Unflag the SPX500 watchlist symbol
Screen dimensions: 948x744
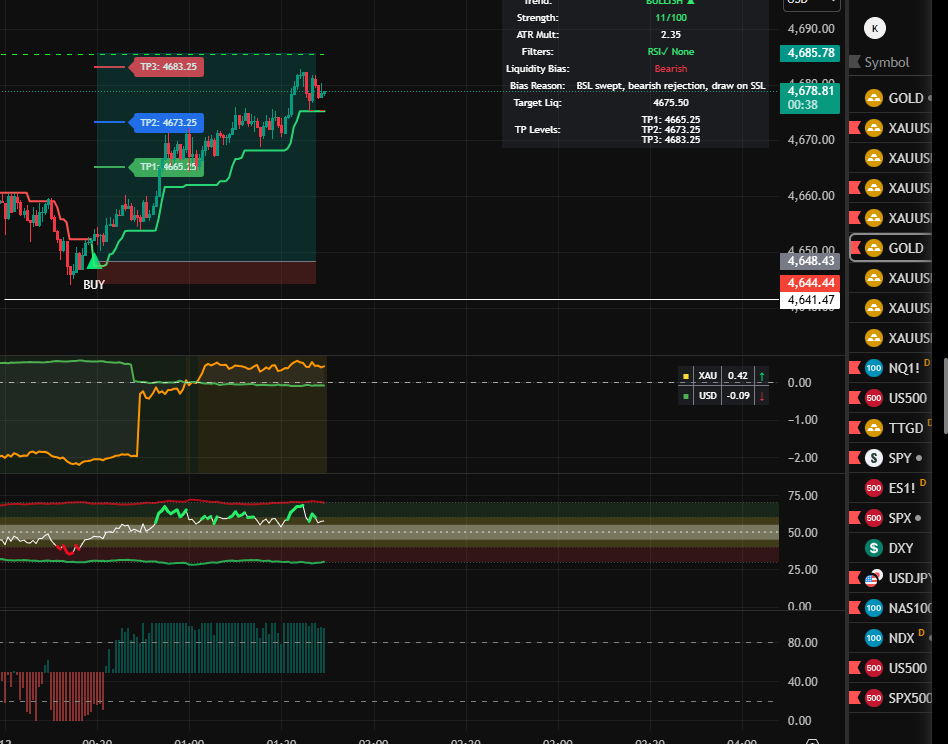(854, 698)
